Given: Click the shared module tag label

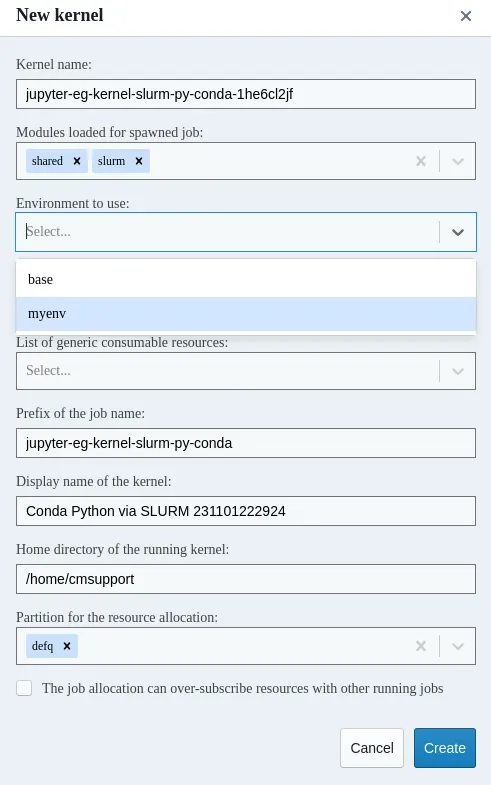Looking at the screenshot, I should [x=47, y=161].
